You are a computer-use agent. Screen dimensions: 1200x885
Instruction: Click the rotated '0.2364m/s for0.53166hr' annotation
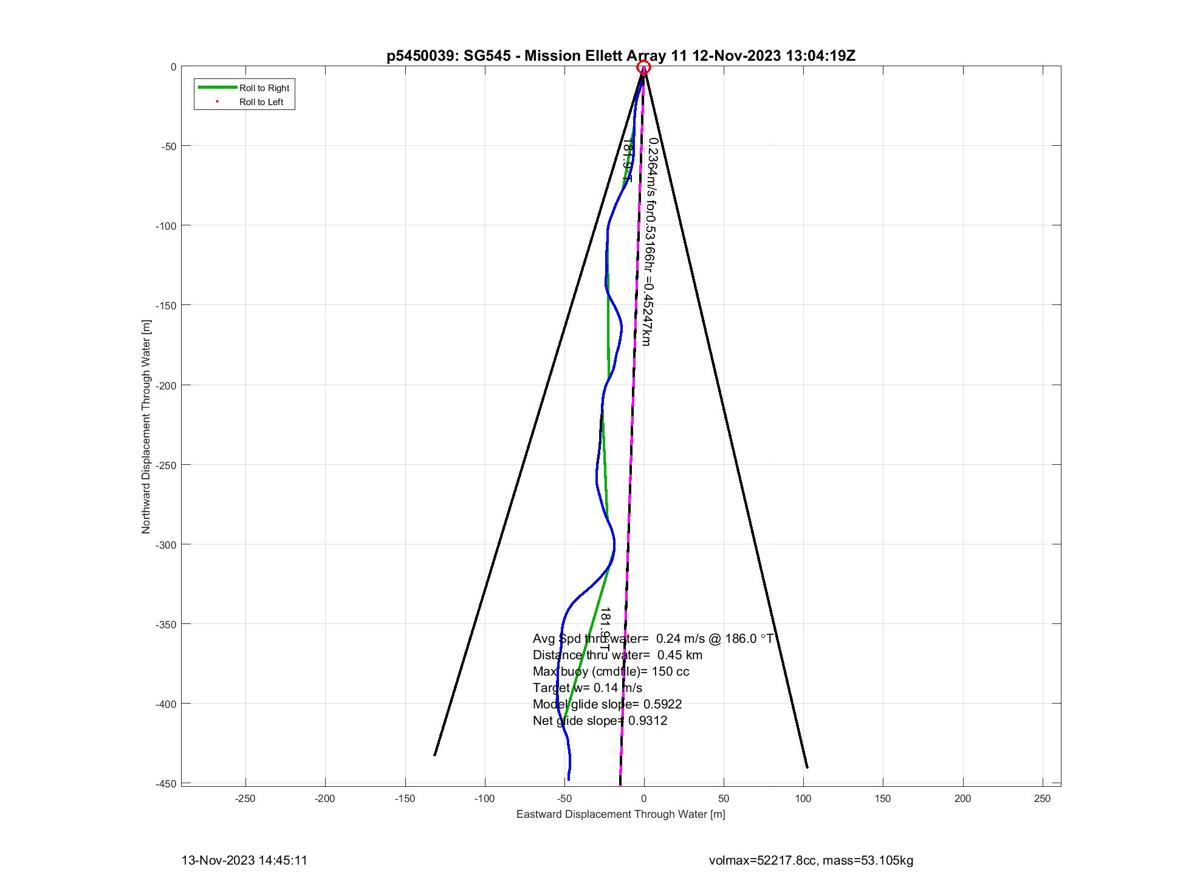tap(648, 242)
